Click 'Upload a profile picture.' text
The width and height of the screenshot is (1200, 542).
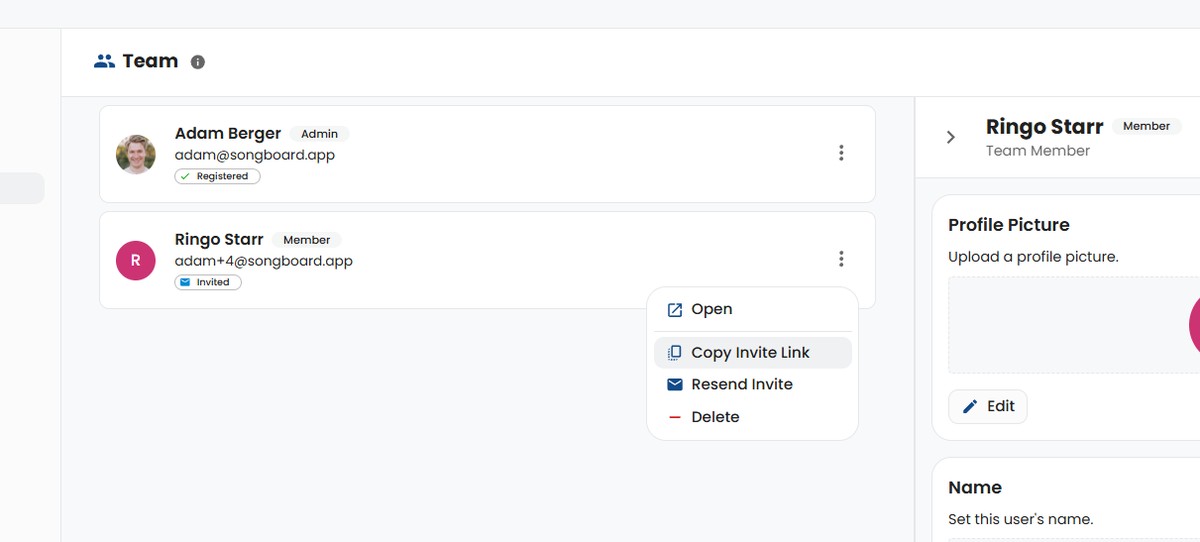(1033, 256)
